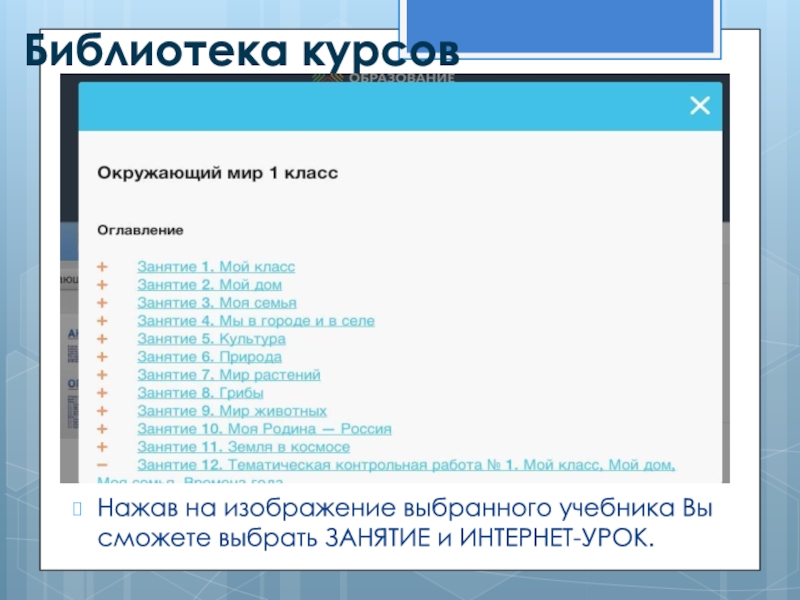This screenshot has width=800, height=600.
Task: Open link Занятие 4. Мы в городе и в селе
Action: tap(256, 321)
